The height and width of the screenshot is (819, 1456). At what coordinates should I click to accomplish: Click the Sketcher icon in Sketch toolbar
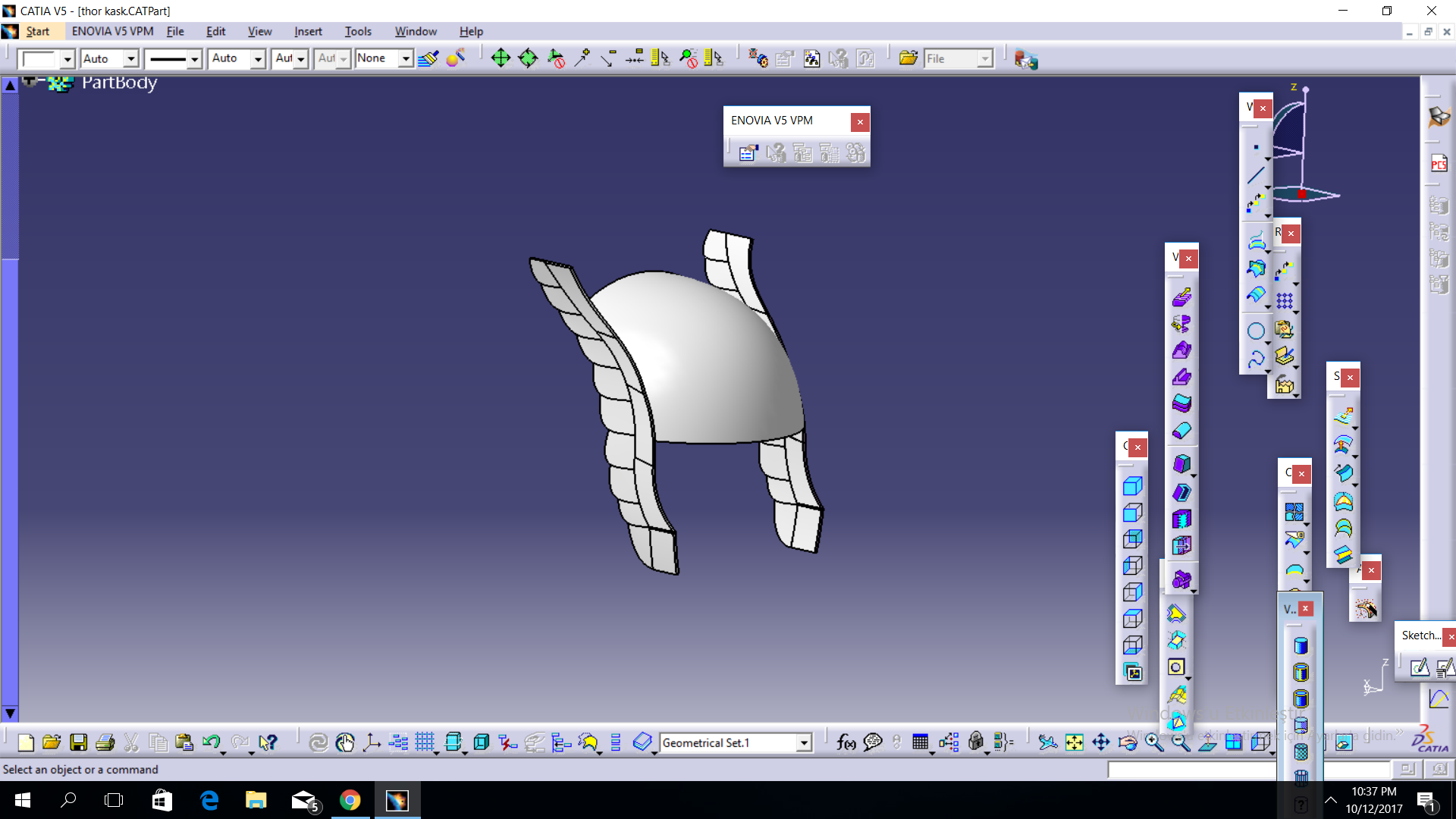point(1419,667)
